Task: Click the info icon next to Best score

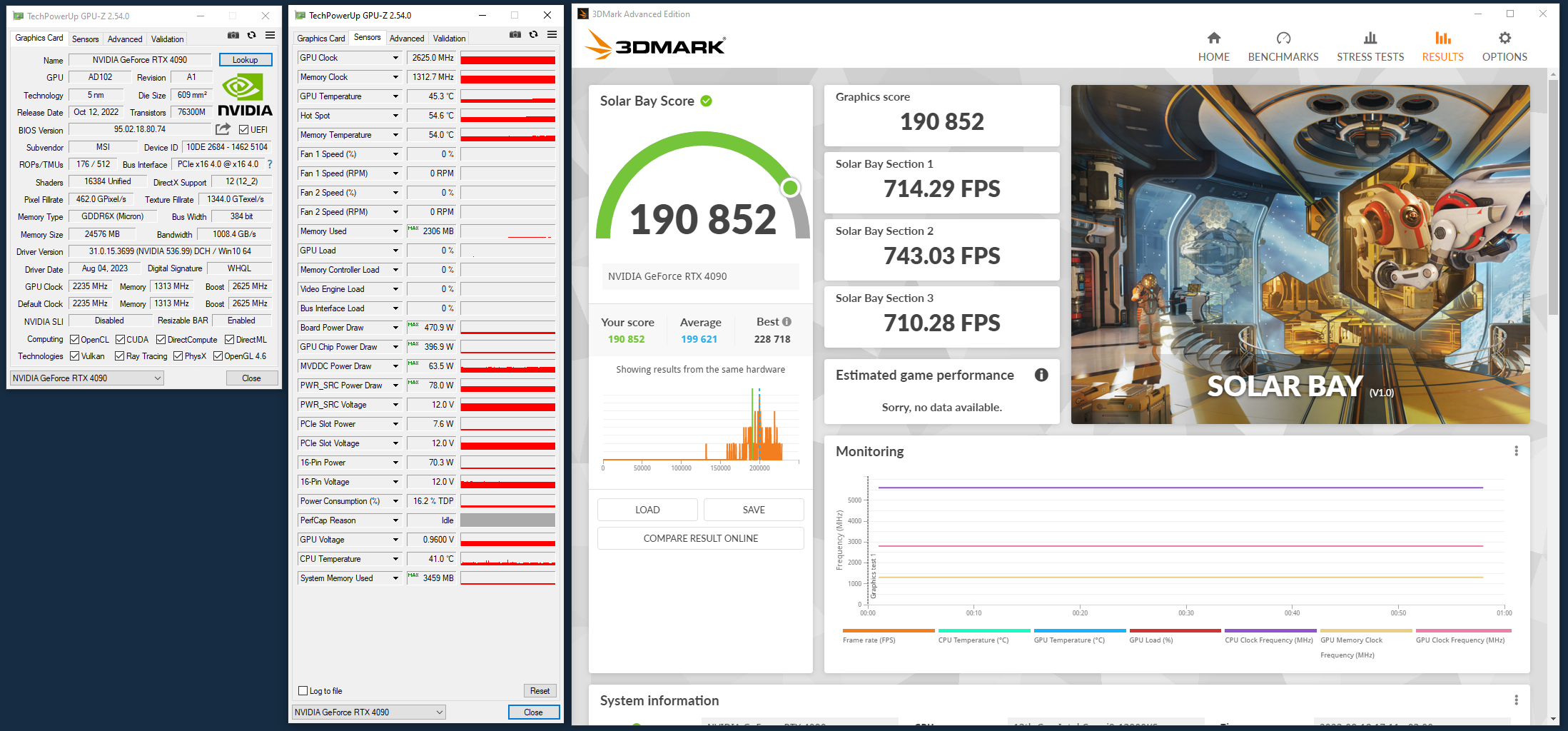Action: pyautogui.click(x=786, y=322)
